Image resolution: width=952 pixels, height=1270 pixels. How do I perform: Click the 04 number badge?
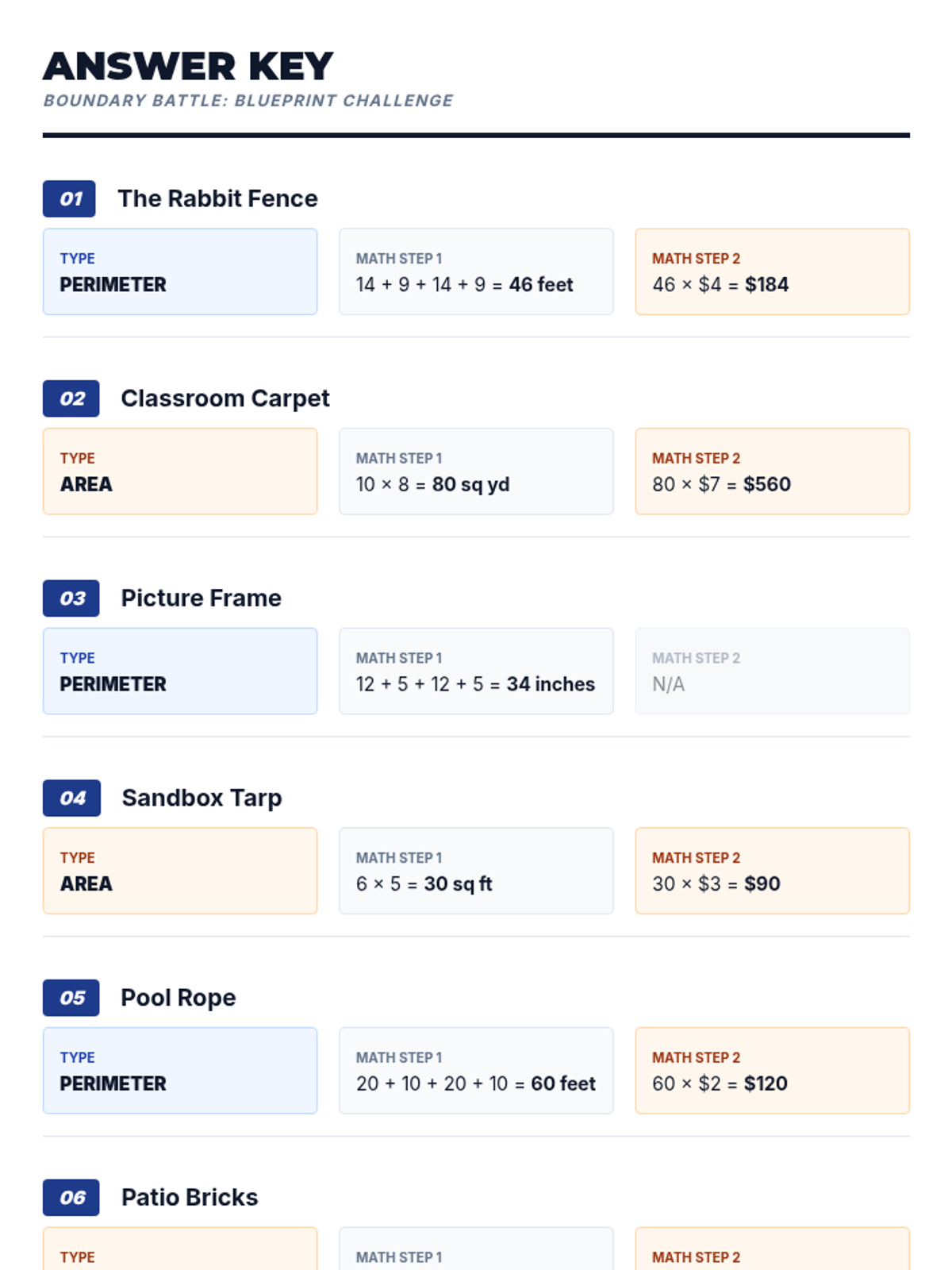71,798
